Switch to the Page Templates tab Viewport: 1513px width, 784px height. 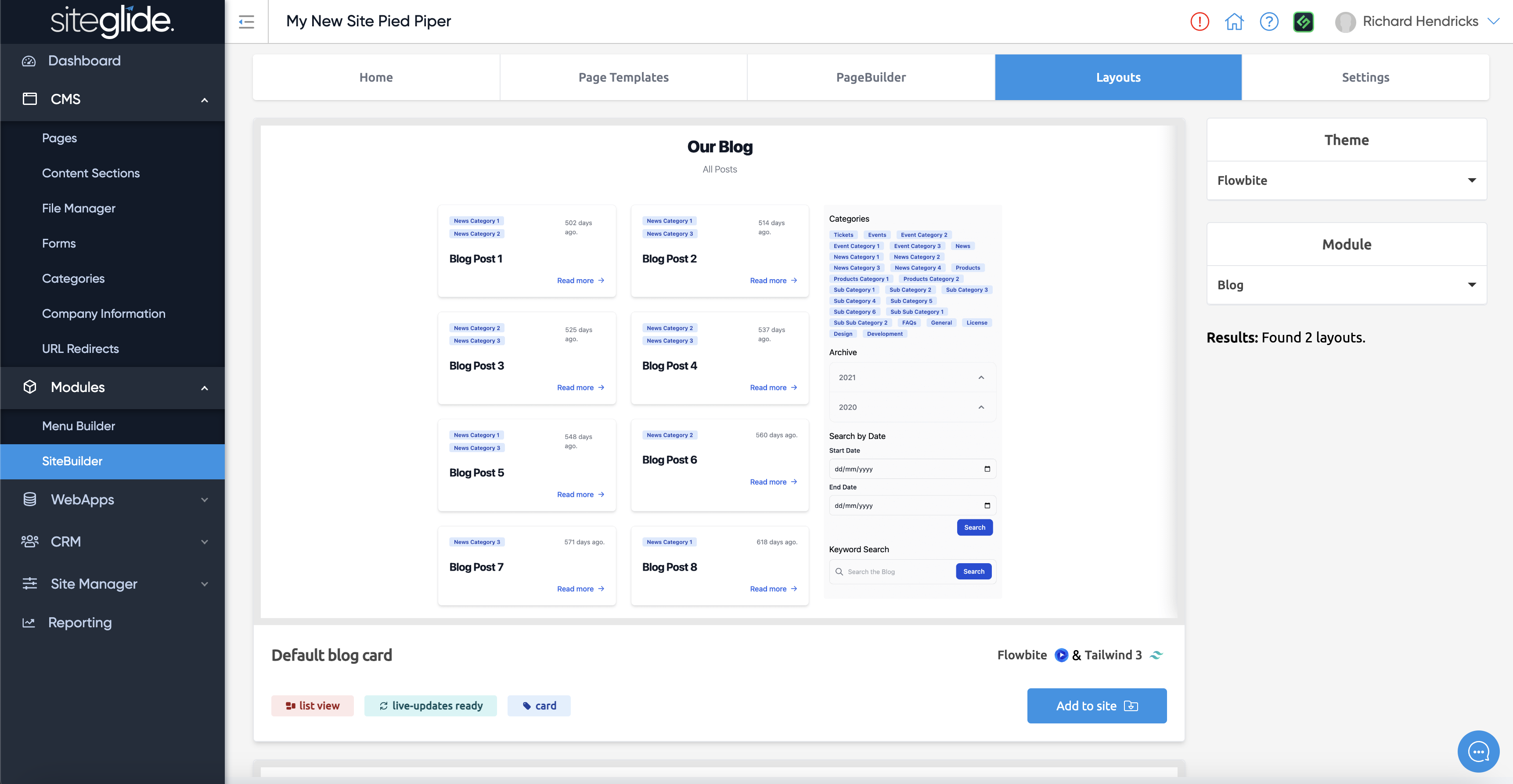623,78
